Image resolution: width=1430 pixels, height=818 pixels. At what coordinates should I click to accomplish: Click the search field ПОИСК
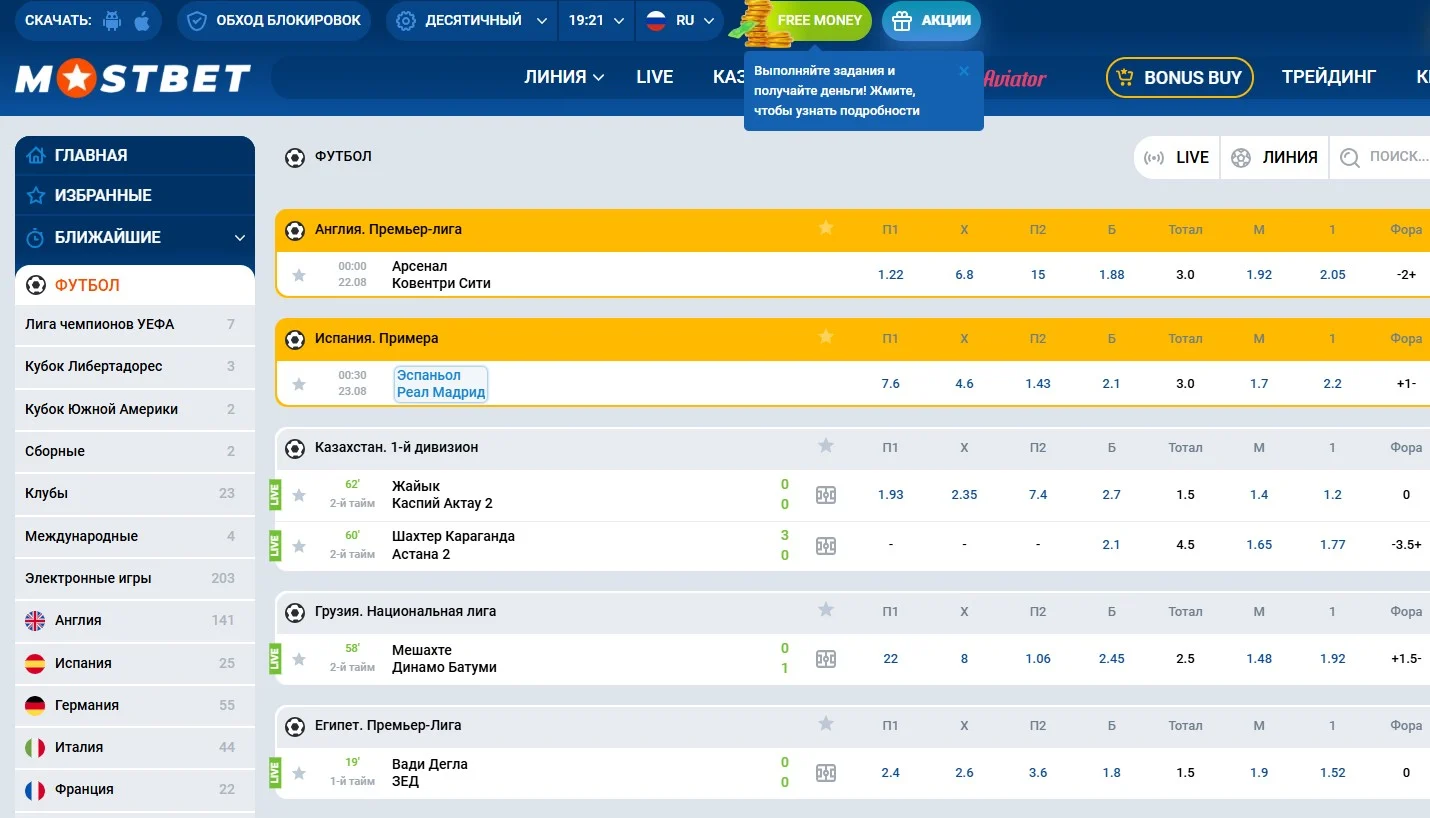point(1380,158)
